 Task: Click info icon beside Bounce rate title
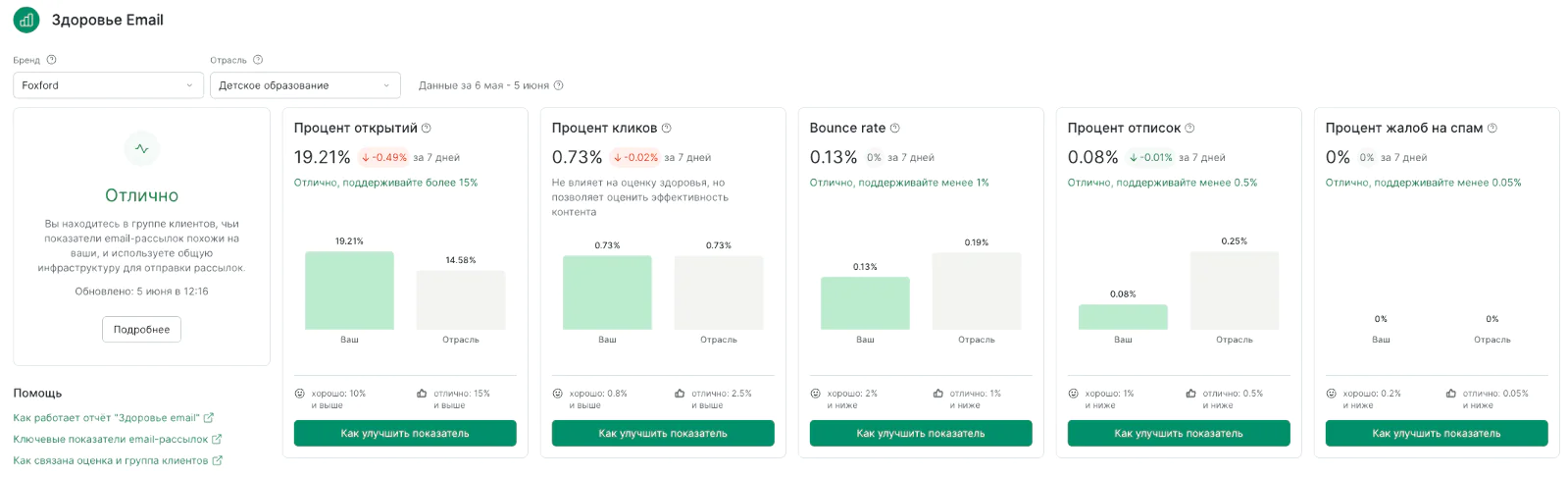(894, 129)
